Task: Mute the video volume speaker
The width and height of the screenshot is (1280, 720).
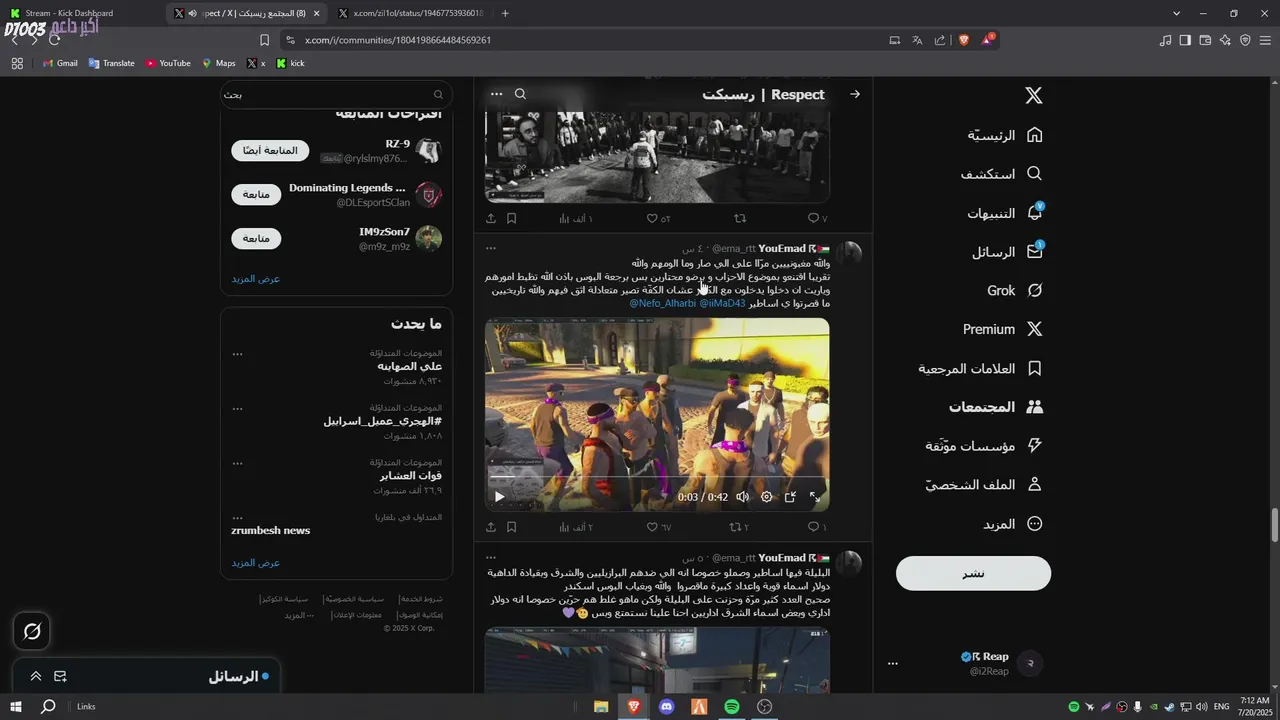Action: coord(742,497)
